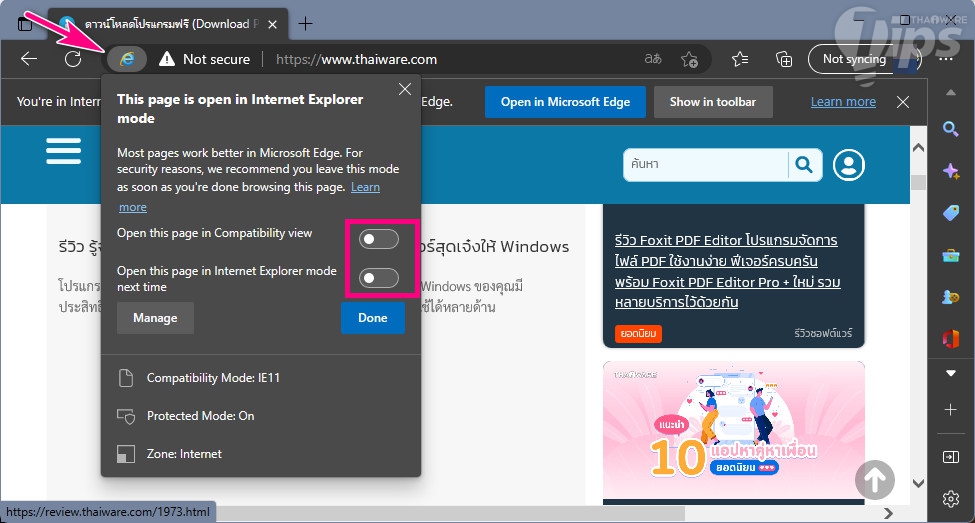Click Show in toolbar button

tap(713, 102)
